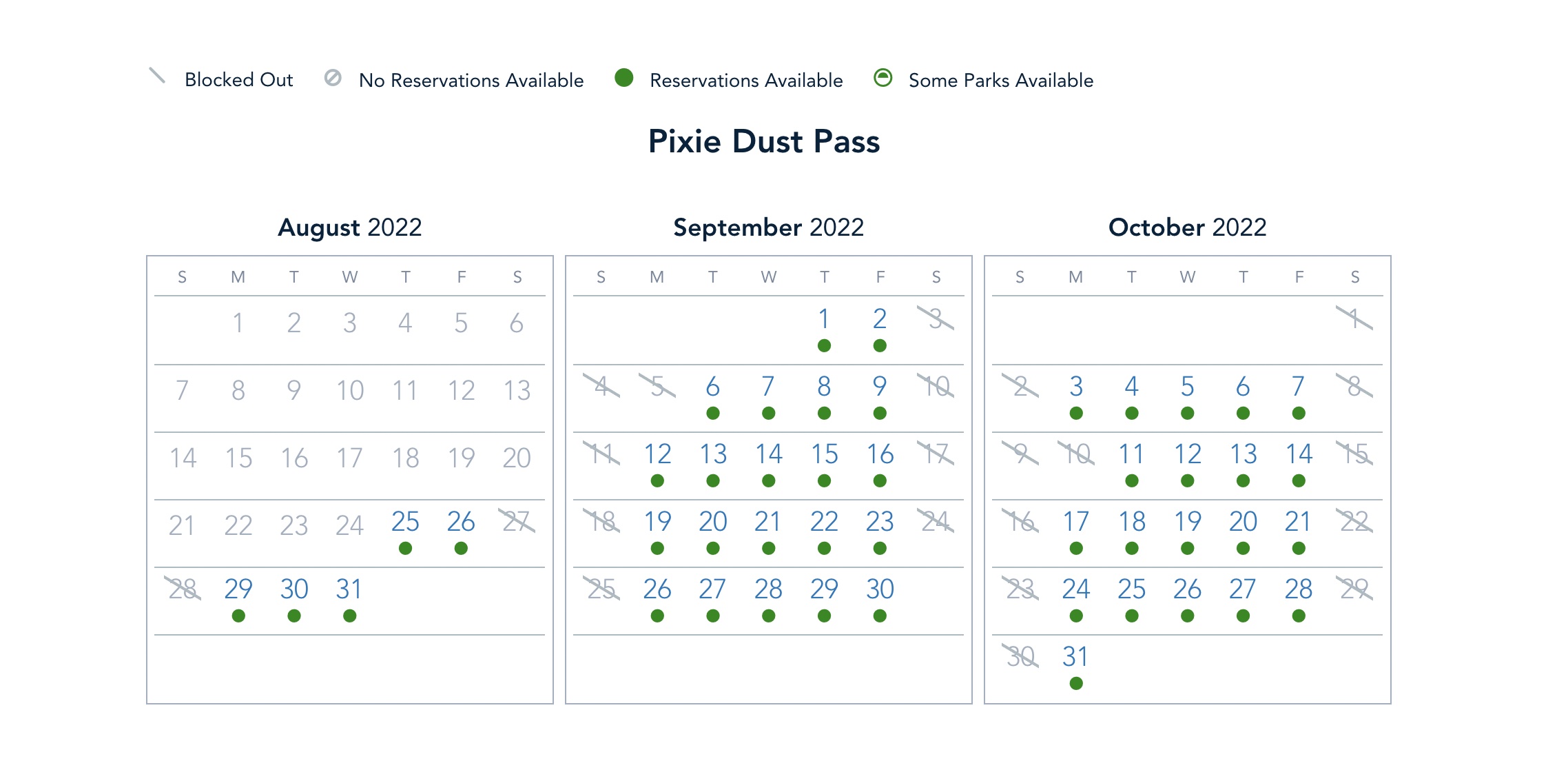Select August 29 on the calendar
The height and width of the screenshot is (761, 1568).
(x=238, y=589)
